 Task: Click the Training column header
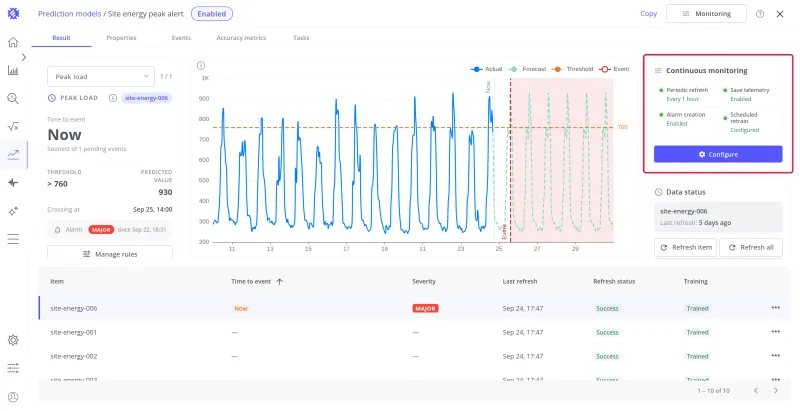(x=695, y=281)
